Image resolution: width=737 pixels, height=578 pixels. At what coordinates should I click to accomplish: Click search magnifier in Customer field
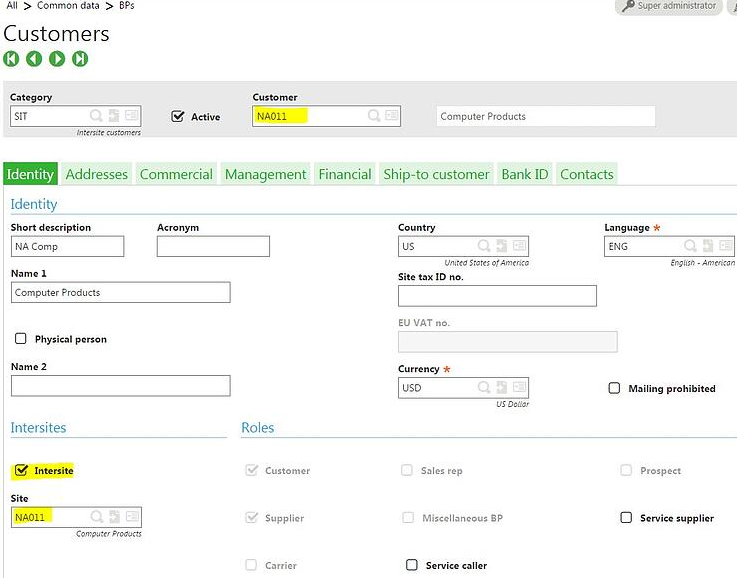coord(374,116)
